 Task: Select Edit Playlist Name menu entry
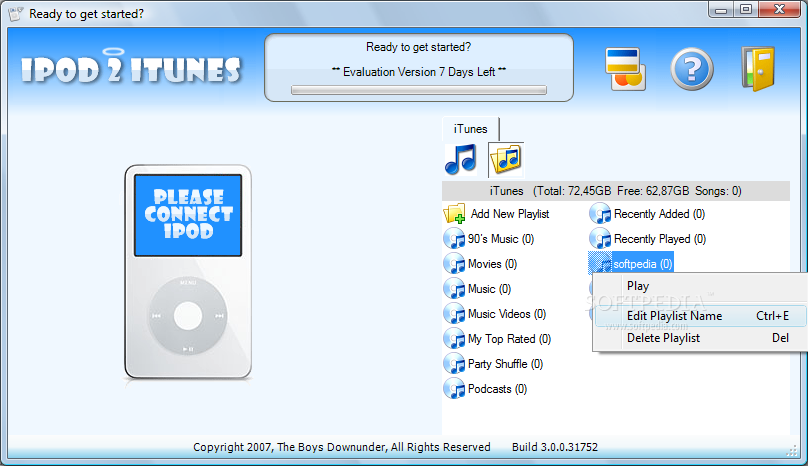pyautogui.click(x=674, y=316)
